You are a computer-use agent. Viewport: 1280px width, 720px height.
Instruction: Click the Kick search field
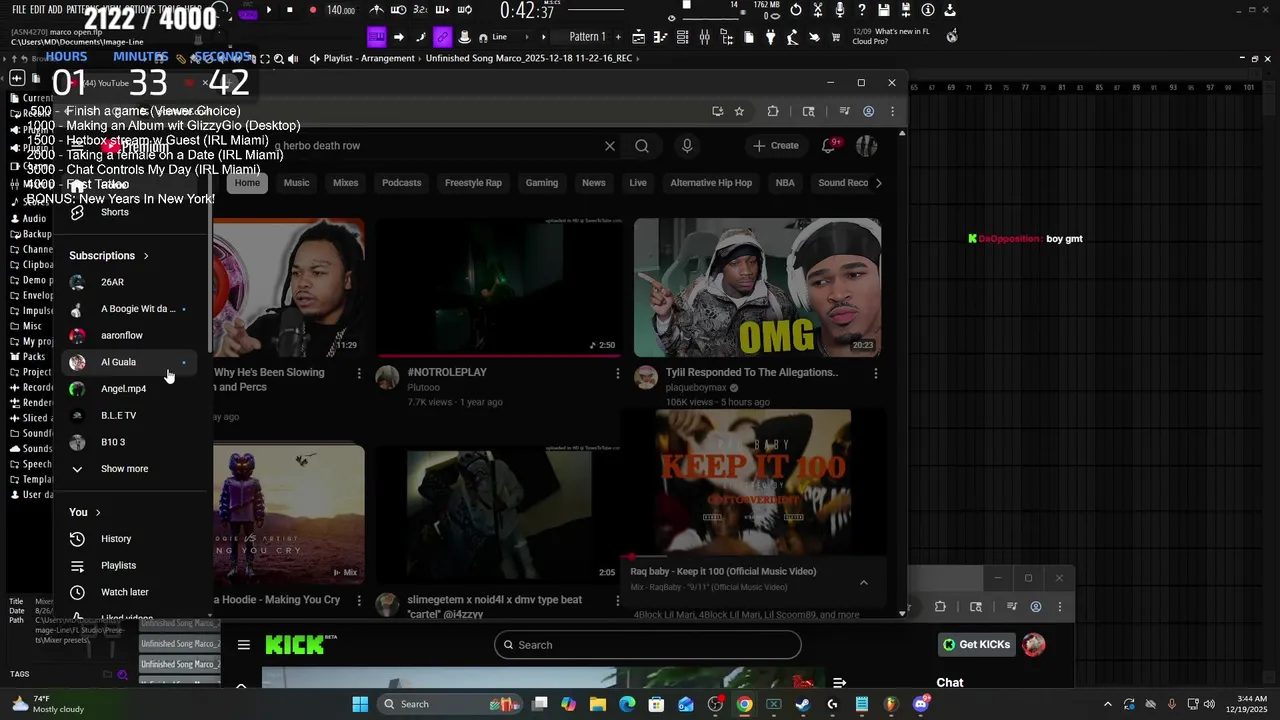647,645
